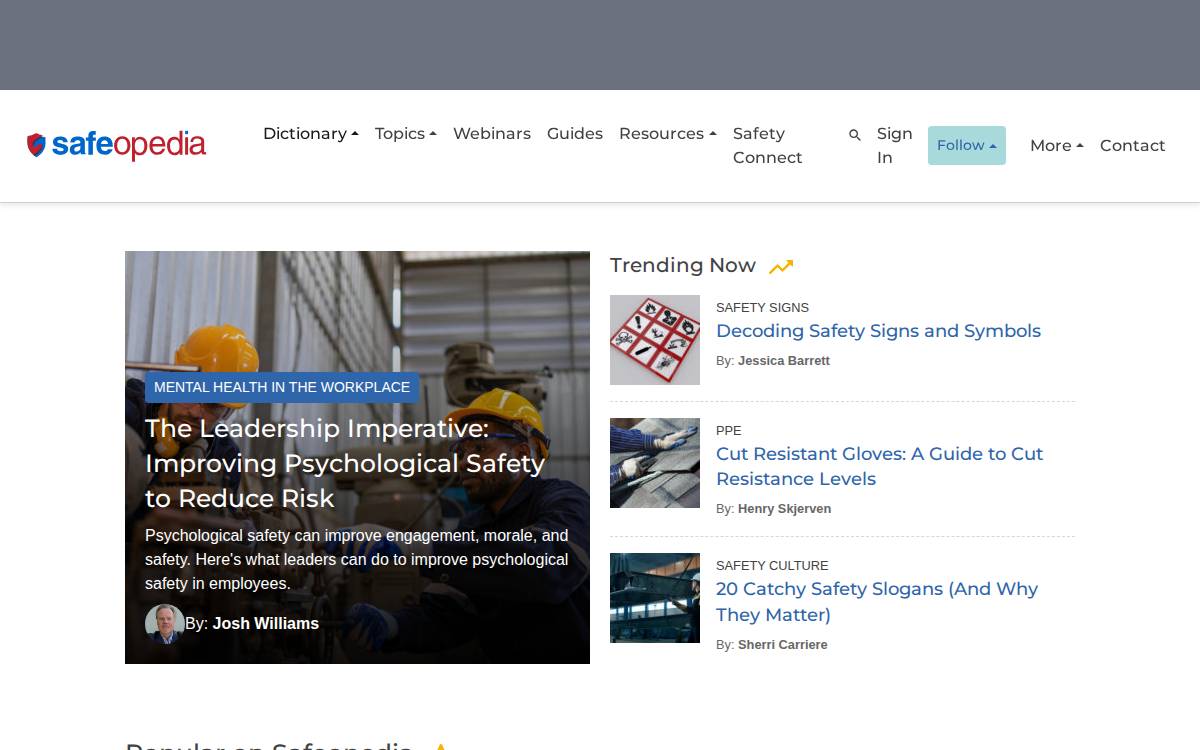This screenshot has width=1200, height=750.
Task: Expand the Resources dropdown menu
Action: pyautogui.click(x=668, y=133)
